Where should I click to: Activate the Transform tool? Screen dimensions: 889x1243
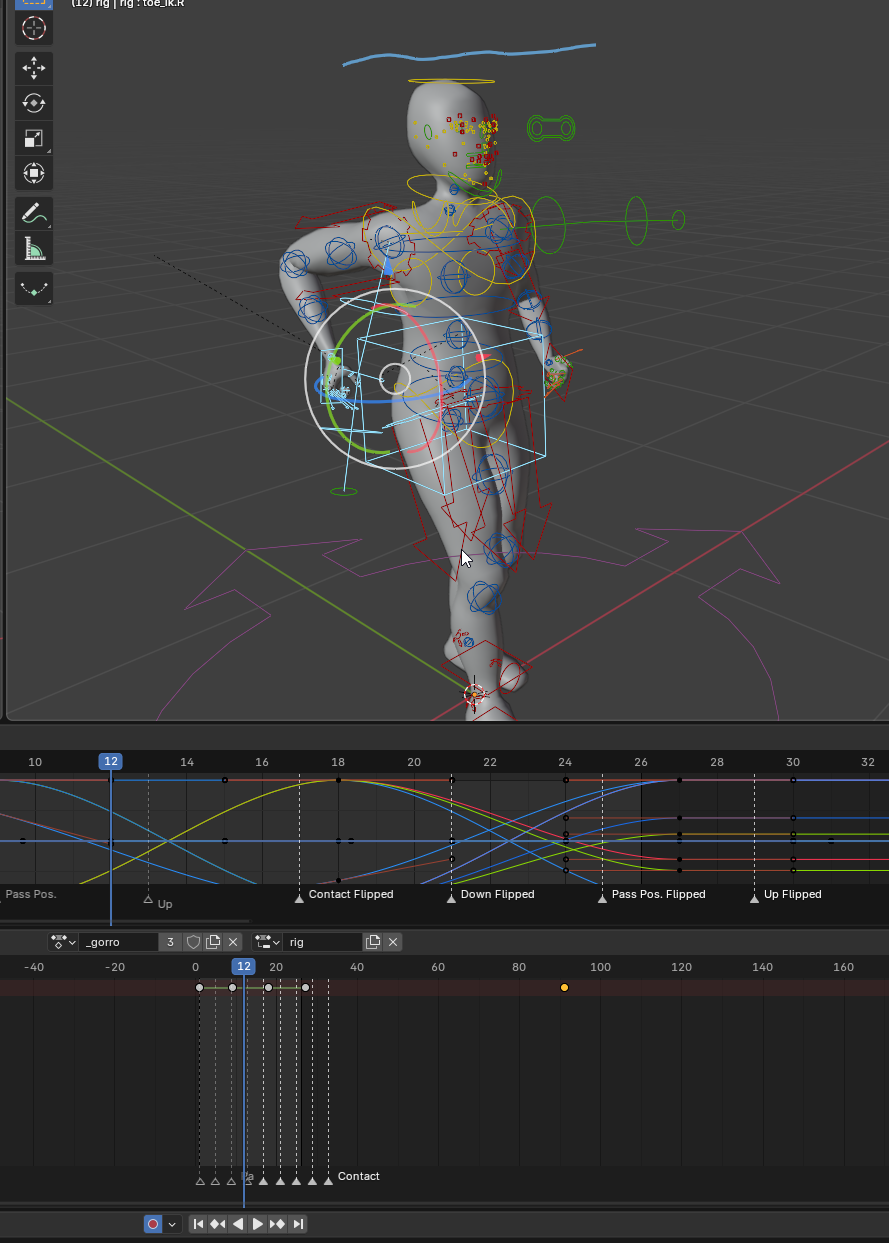point(34,173)
